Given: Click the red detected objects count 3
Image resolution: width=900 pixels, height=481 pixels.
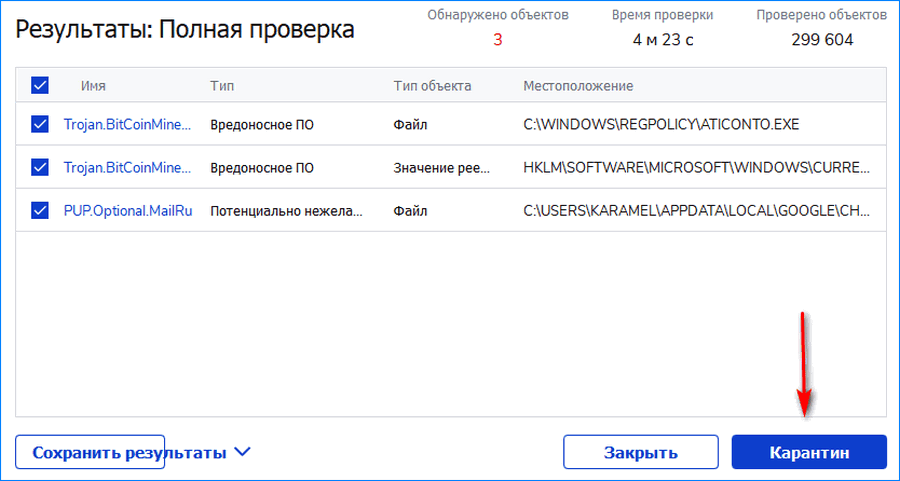Looking at the screenshot, I should tap(497, 40).
